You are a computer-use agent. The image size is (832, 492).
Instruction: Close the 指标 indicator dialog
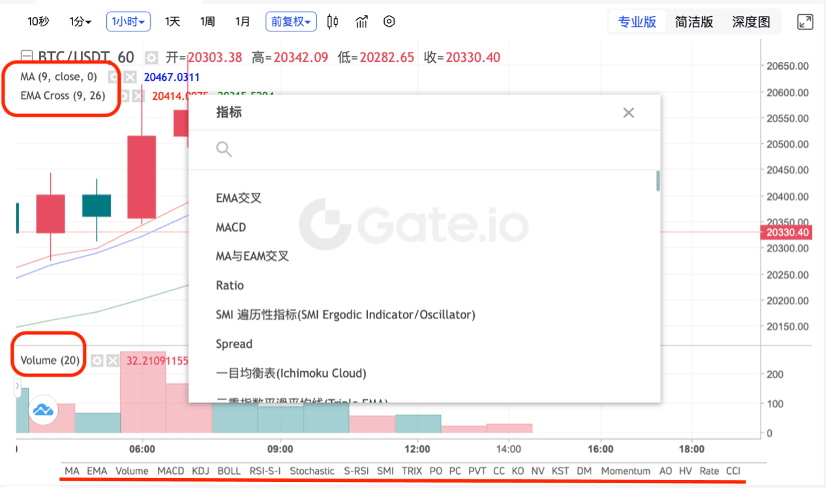628,113
